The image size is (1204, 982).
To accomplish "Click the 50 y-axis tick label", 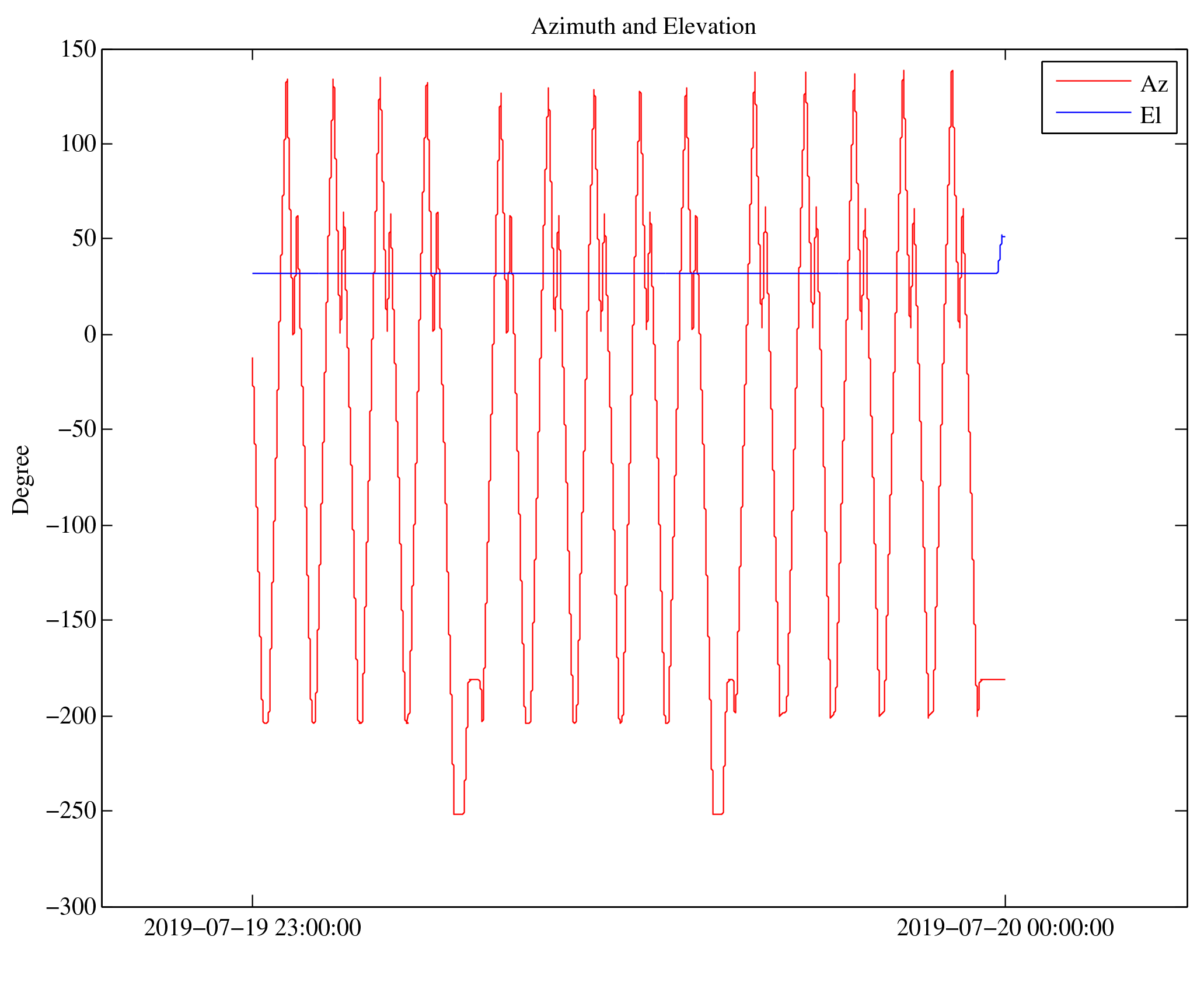I will tap(84, 239).
